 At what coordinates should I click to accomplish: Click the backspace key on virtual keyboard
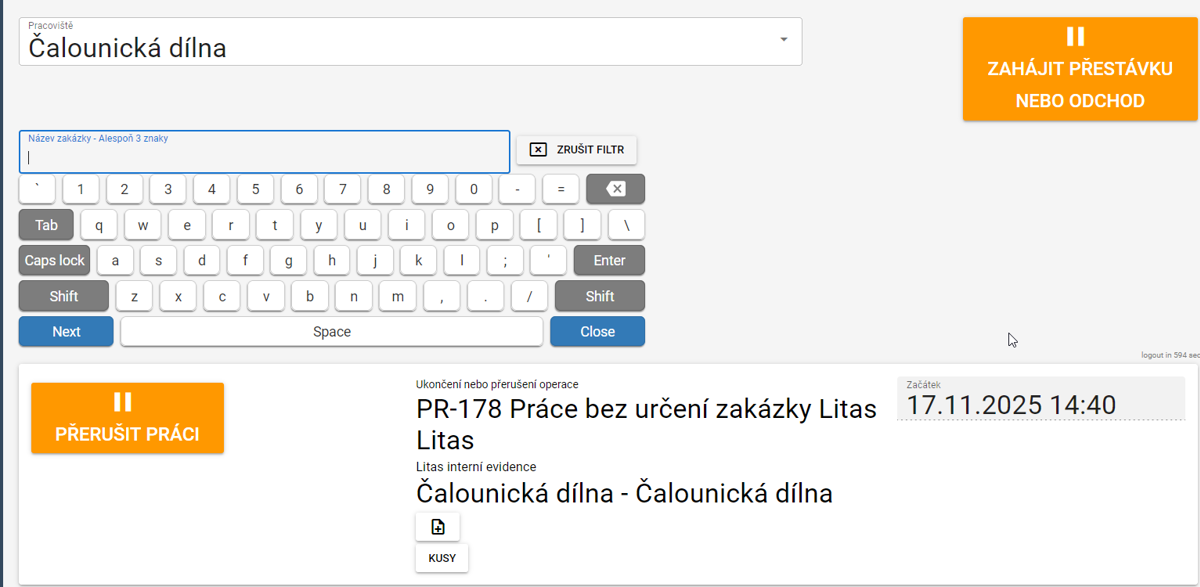point(615,189)
